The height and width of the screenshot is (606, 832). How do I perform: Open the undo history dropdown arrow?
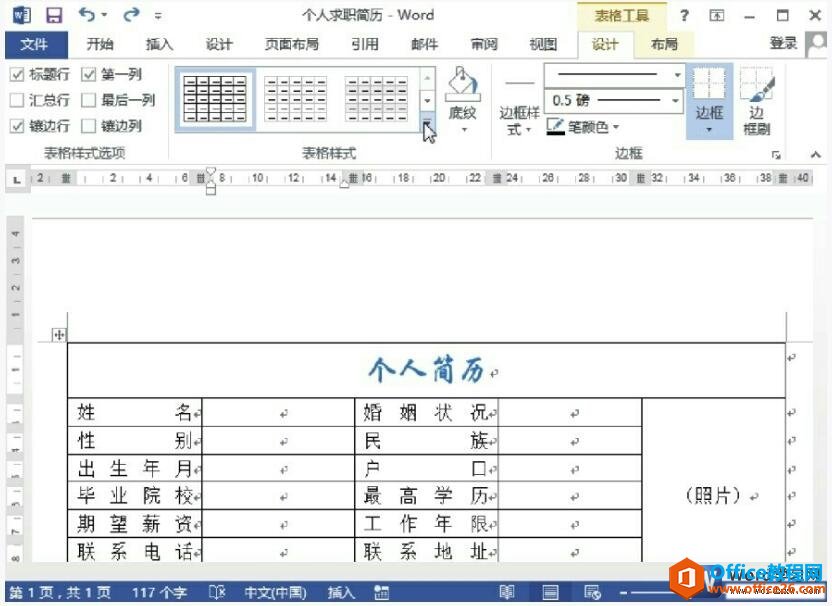(105, 15)
